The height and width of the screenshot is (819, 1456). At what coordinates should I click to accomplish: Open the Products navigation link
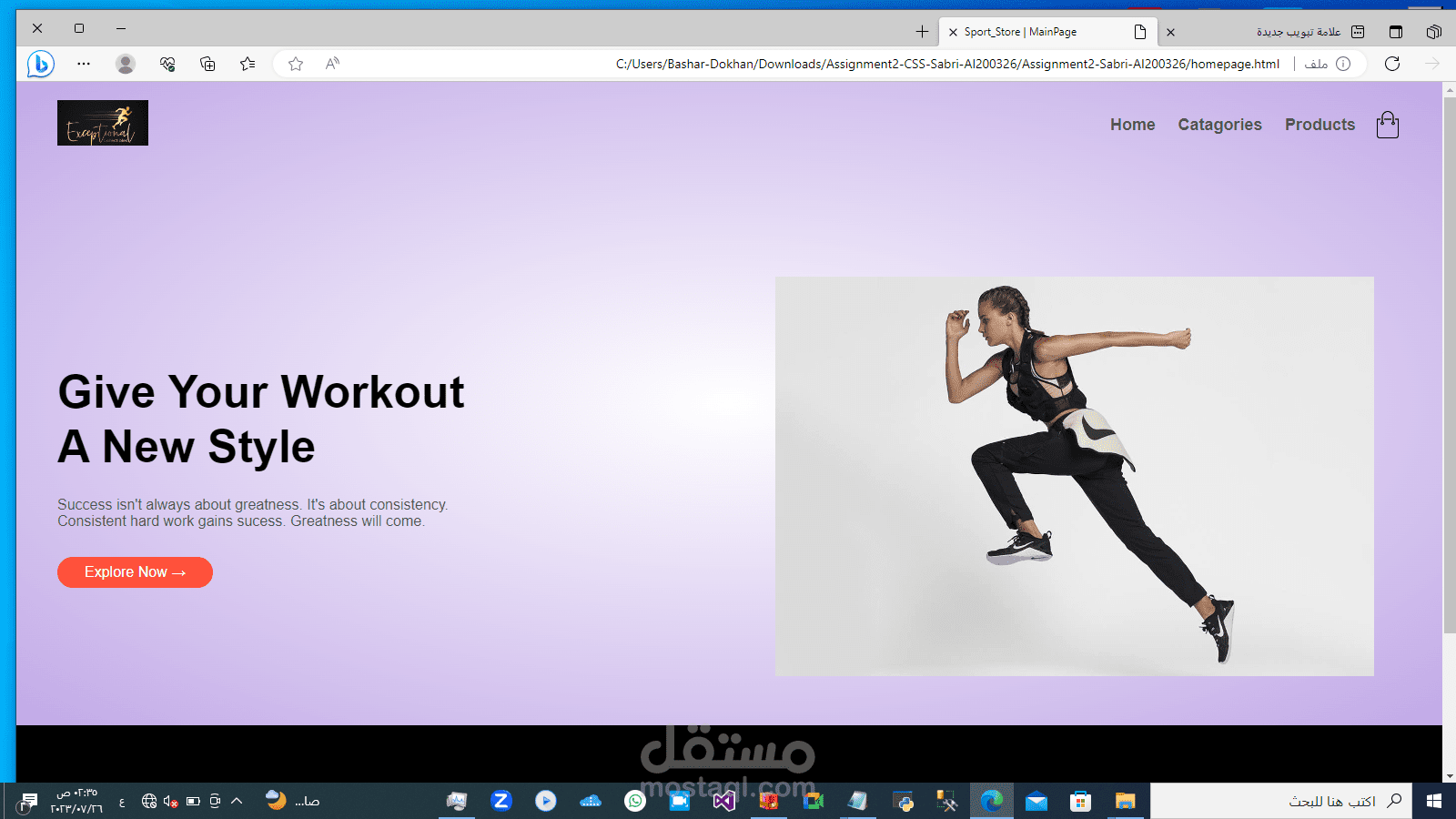pyautogui.click(x=1319, y=125)
